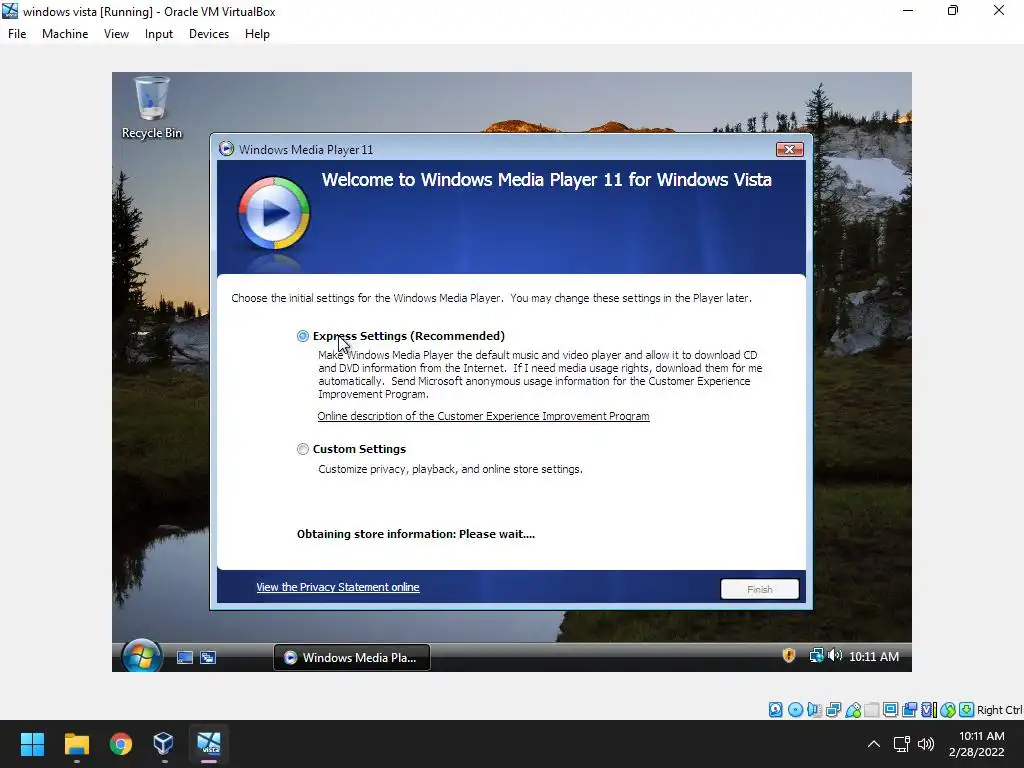
Task: Select Custom Settings radio button
Action: [x=302, y=449]
